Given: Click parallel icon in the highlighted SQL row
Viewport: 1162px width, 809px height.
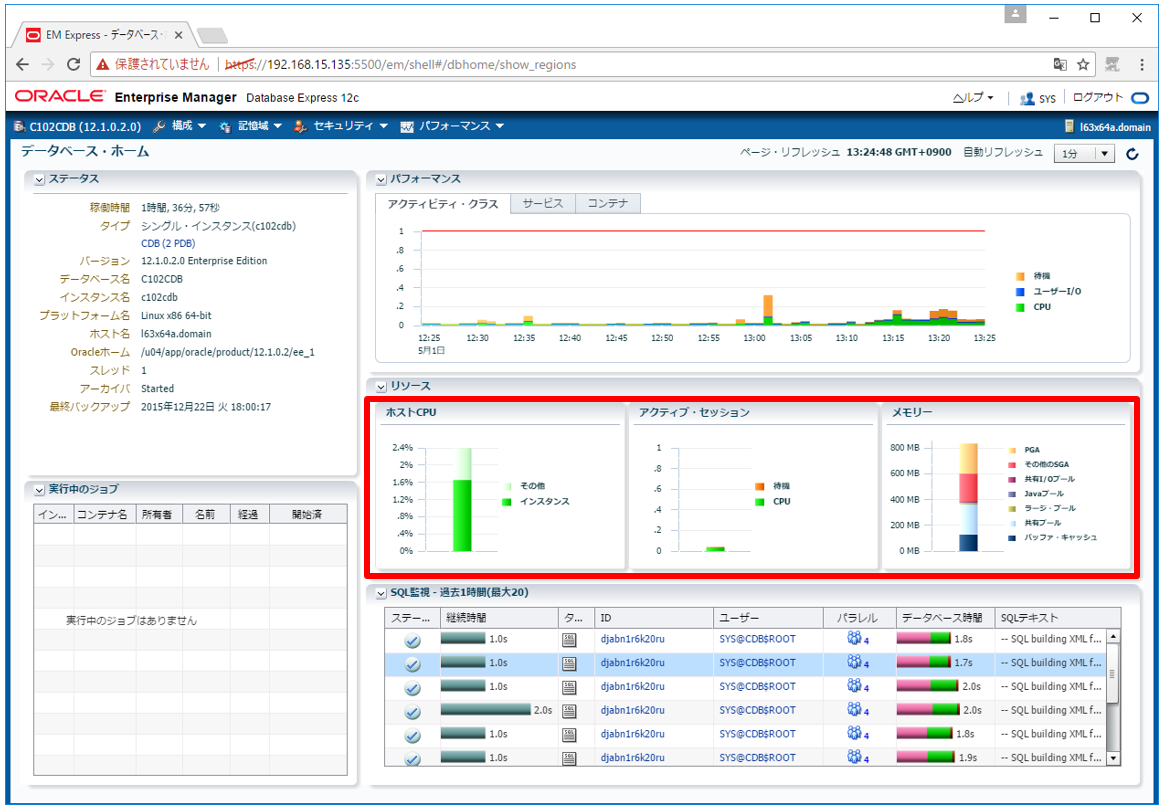Looking at the screenshot, I should pyautogui.click(x=856, y=662).
